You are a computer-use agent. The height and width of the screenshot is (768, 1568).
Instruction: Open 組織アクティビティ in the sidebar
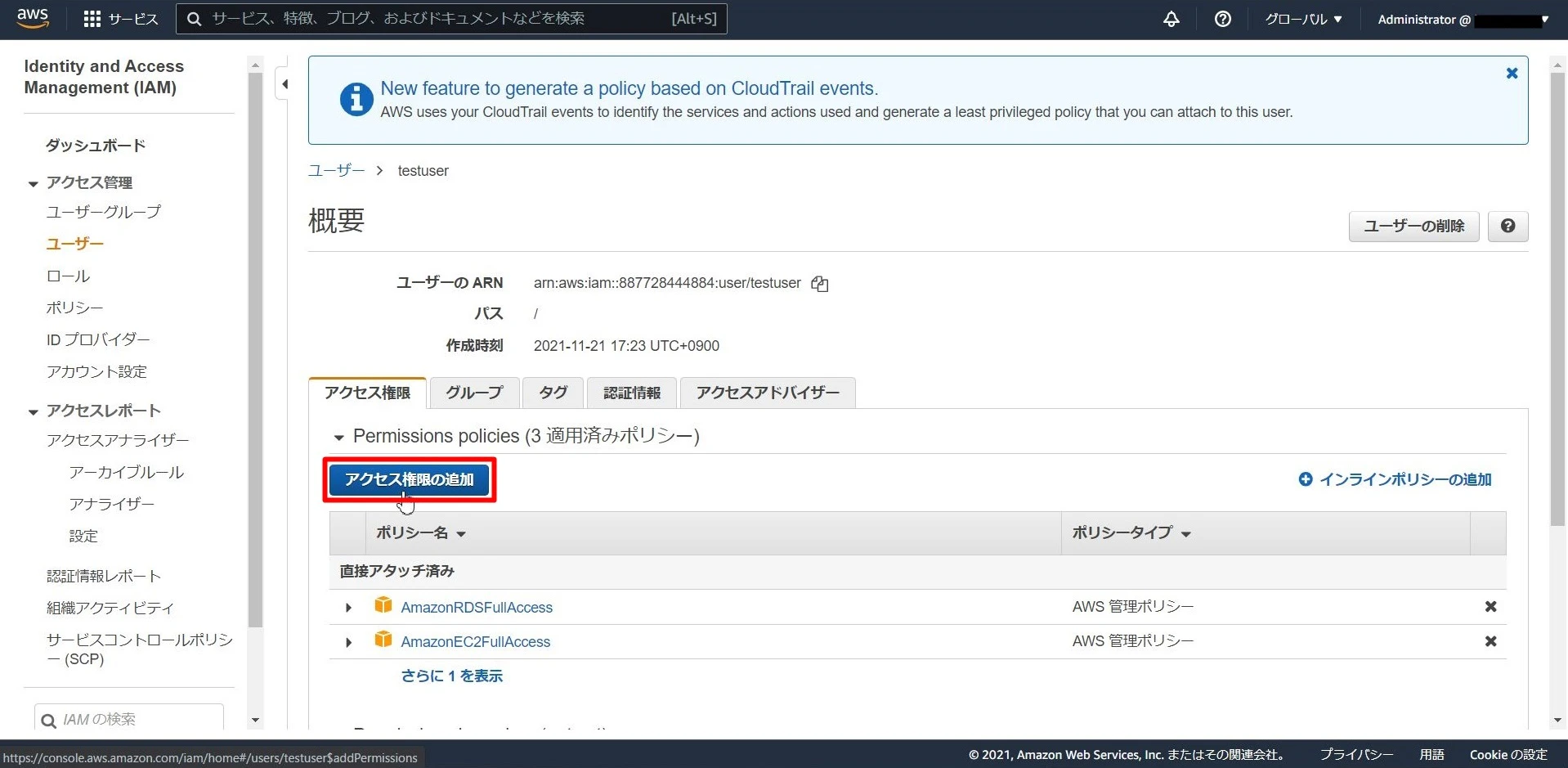(110, 608)
